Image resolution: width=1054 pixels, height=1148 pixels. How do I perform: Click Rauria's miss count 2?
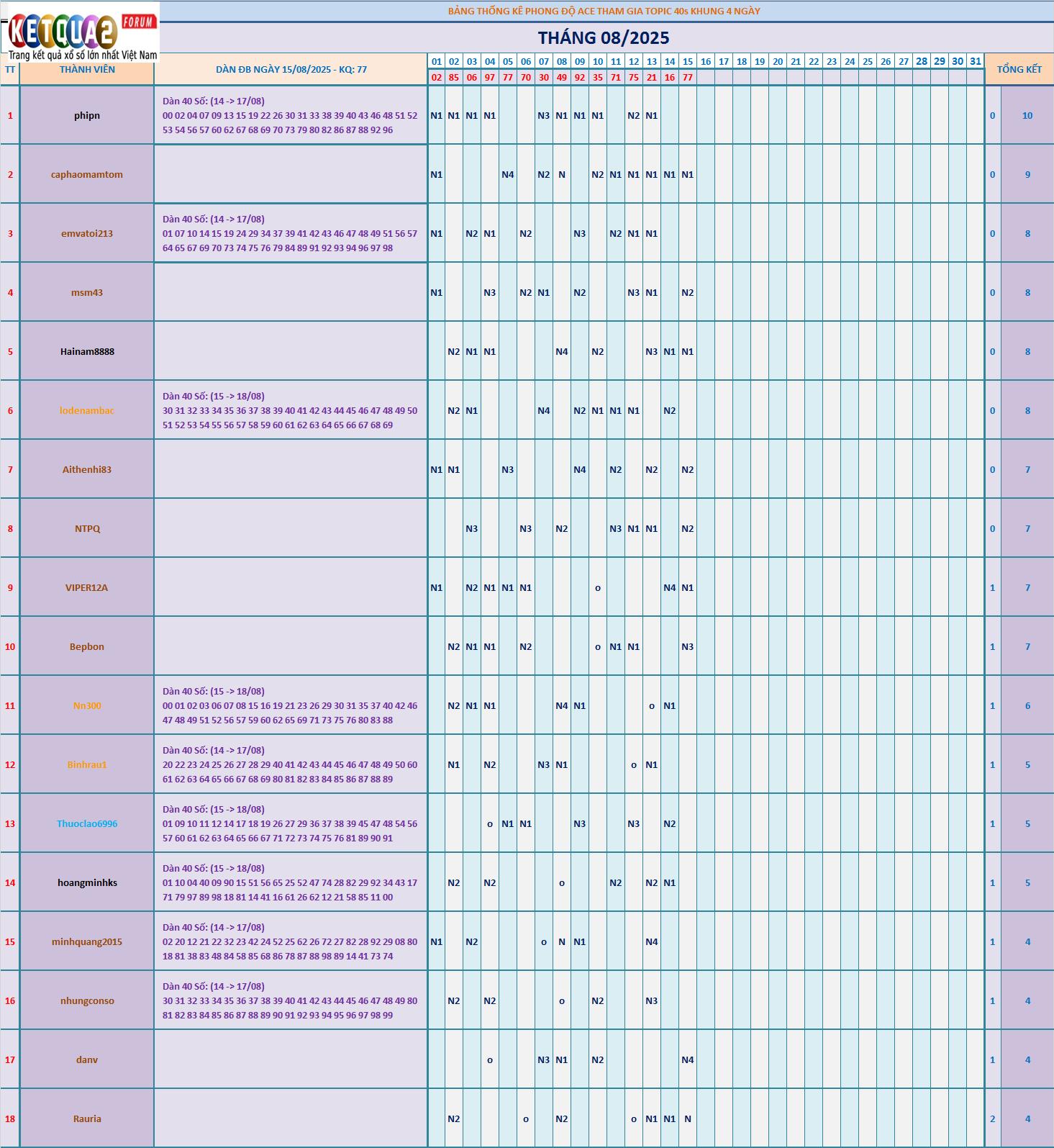[x=993, y=1119]
